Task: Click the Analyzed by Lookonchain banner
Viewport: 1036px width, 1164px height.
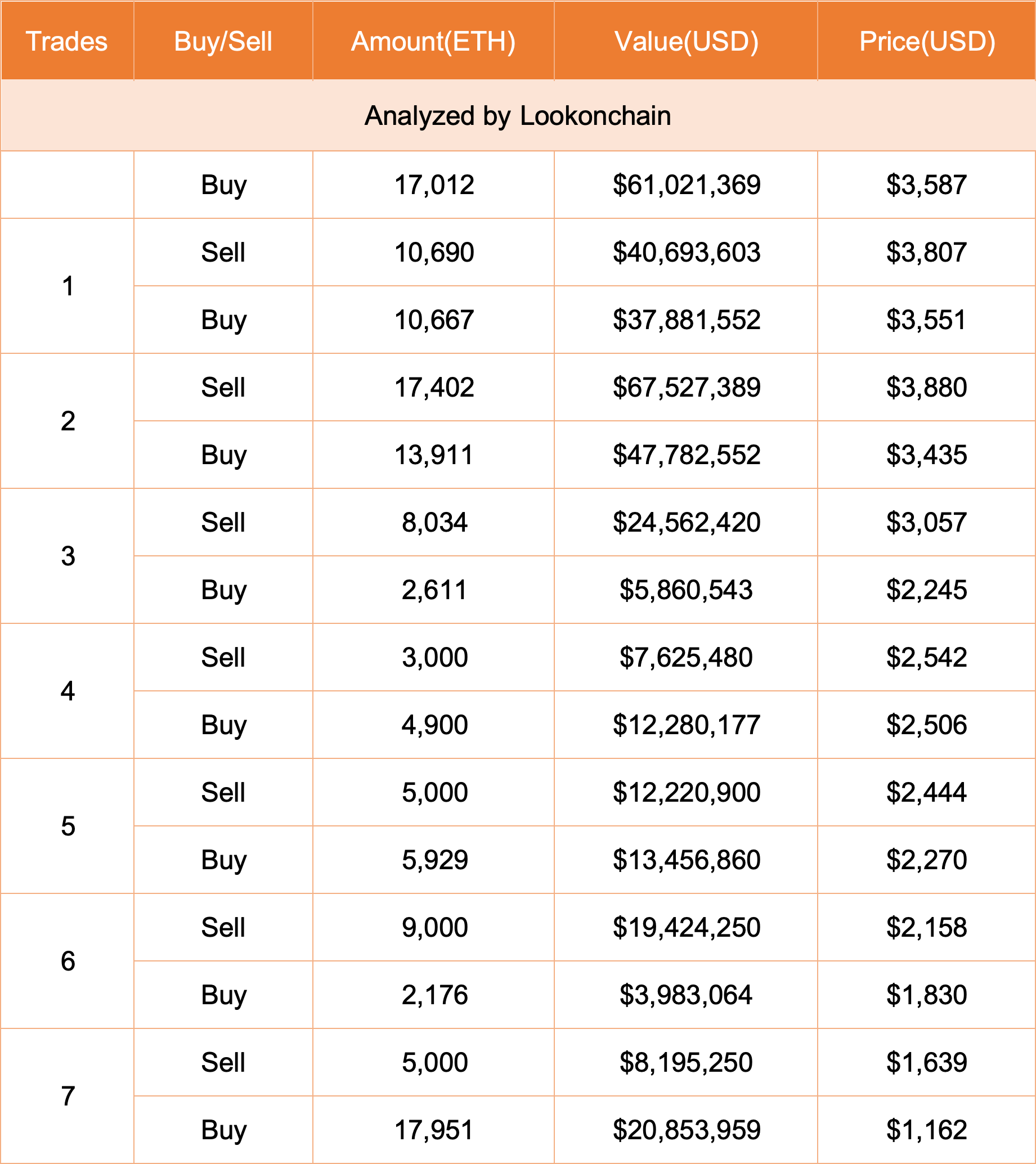Action: pos(518,115)
